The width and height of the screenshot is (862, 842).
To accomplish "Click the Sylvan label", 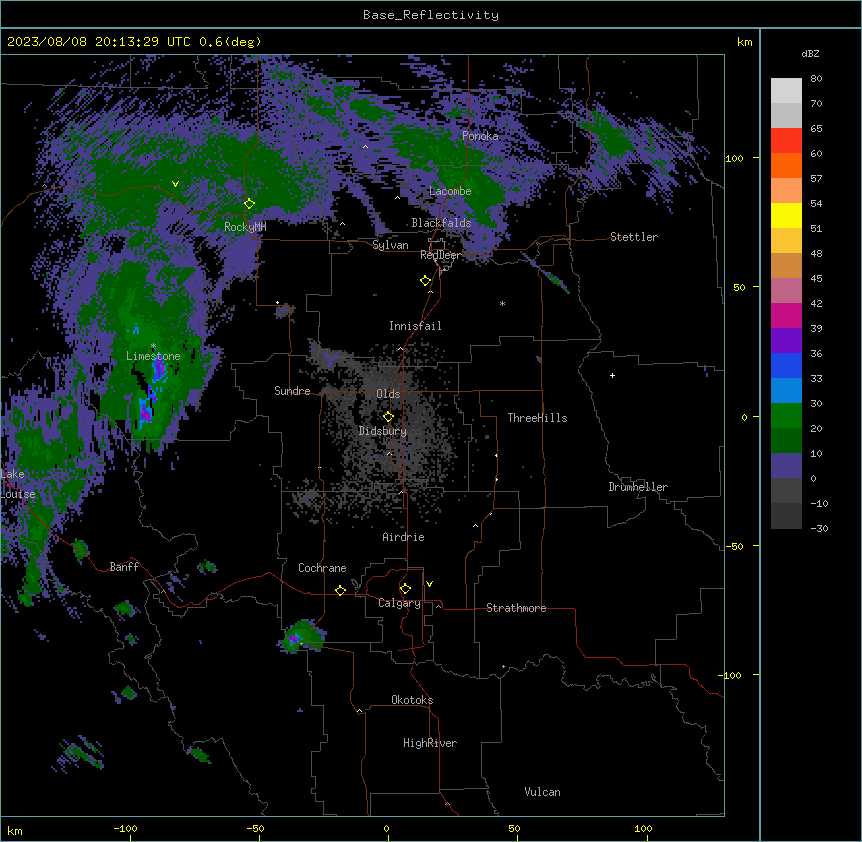I will [x=390, y=245].
